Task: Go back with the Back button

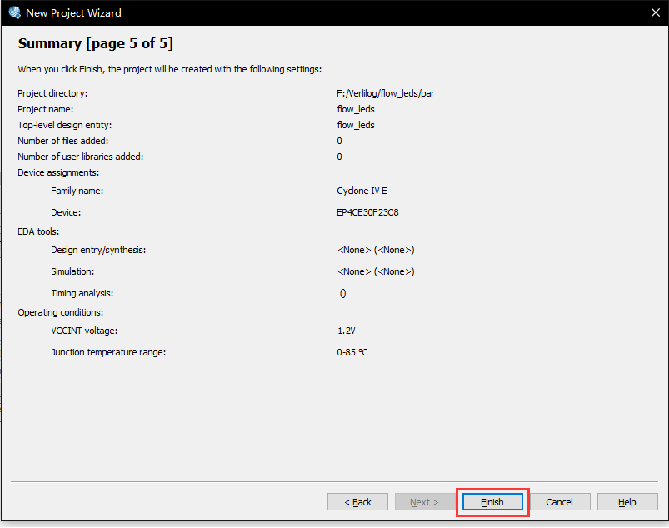Action: point(357,502)
